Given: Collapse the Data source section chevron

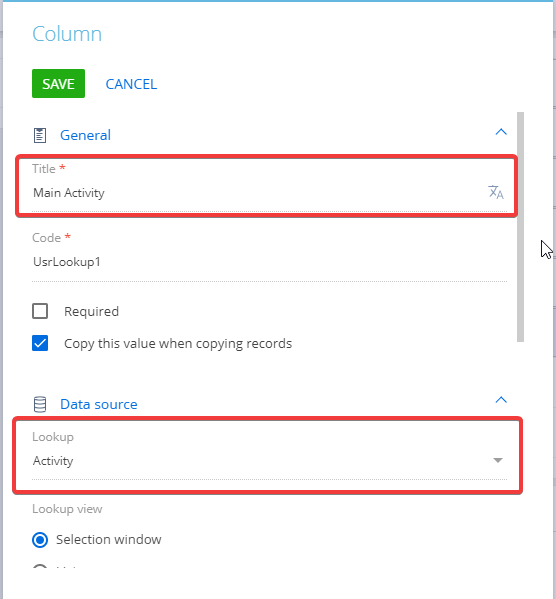Looking at the screenshot, I should click(x=501, y=400).
